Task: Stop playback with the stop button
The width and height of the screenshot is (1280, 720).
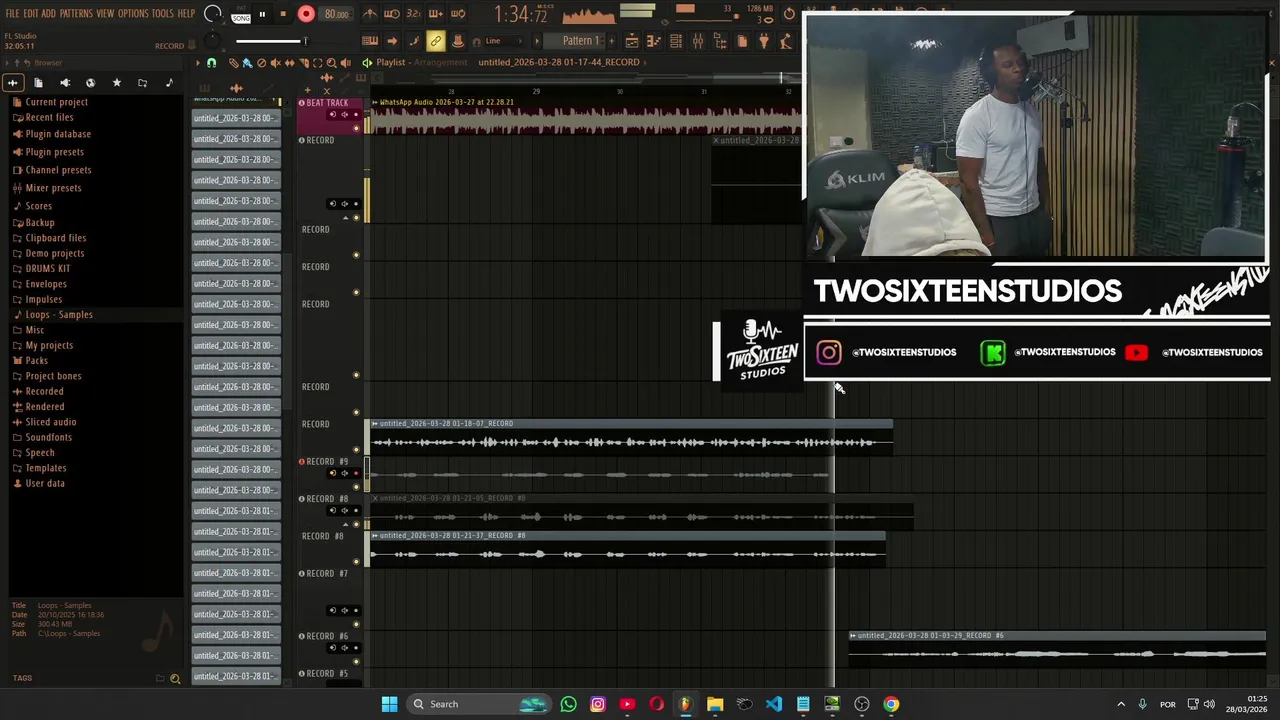Action: [x=283, y=14]
